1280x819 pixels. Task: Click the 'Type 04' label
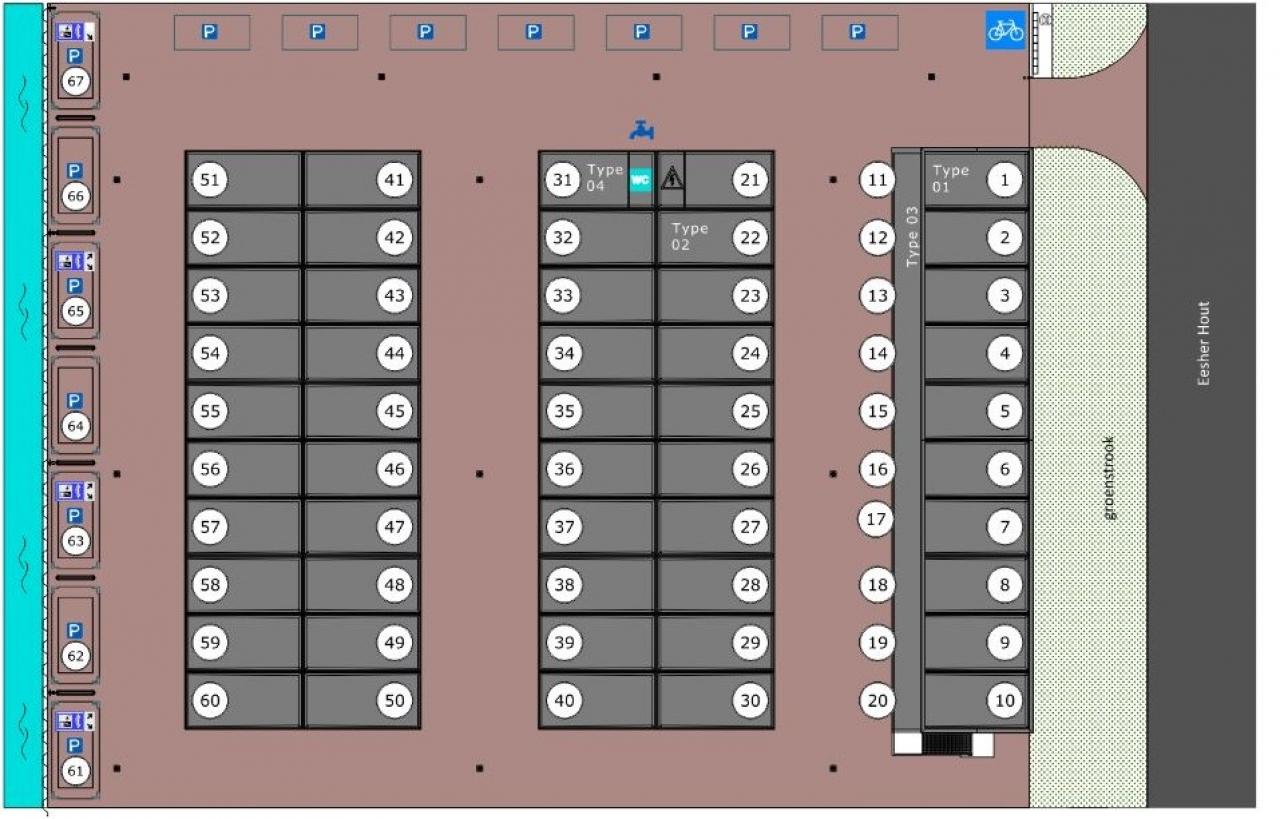pos(605,178)
